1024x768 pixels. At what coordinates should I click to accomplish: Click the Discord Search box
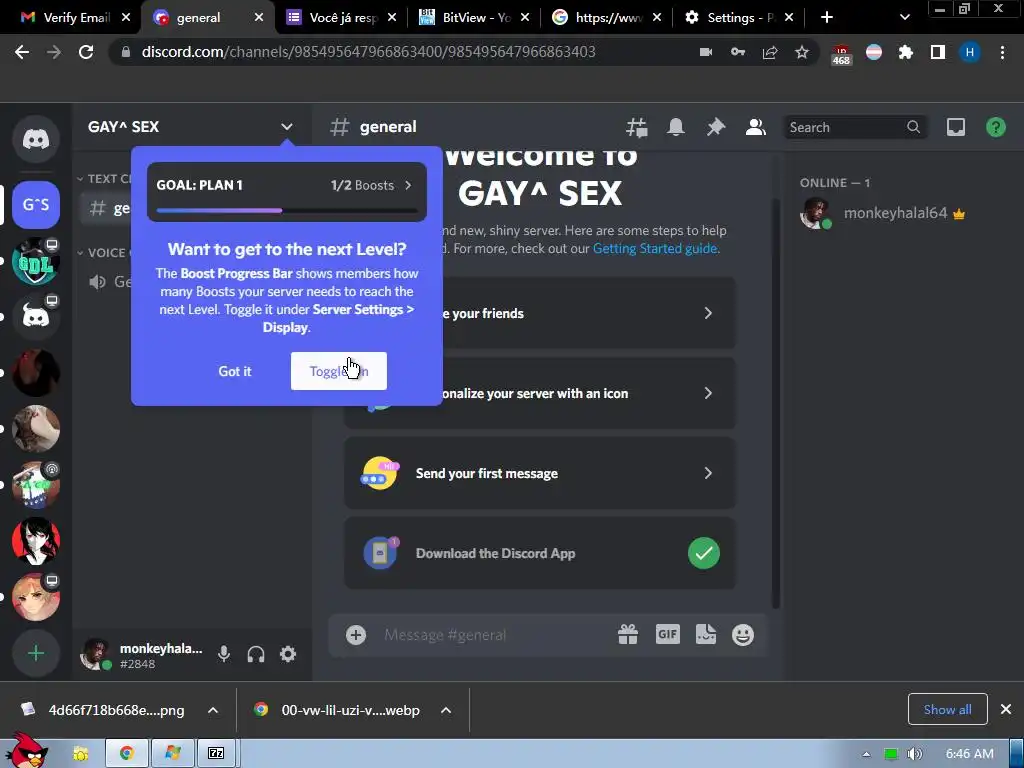tap(854, 127)
